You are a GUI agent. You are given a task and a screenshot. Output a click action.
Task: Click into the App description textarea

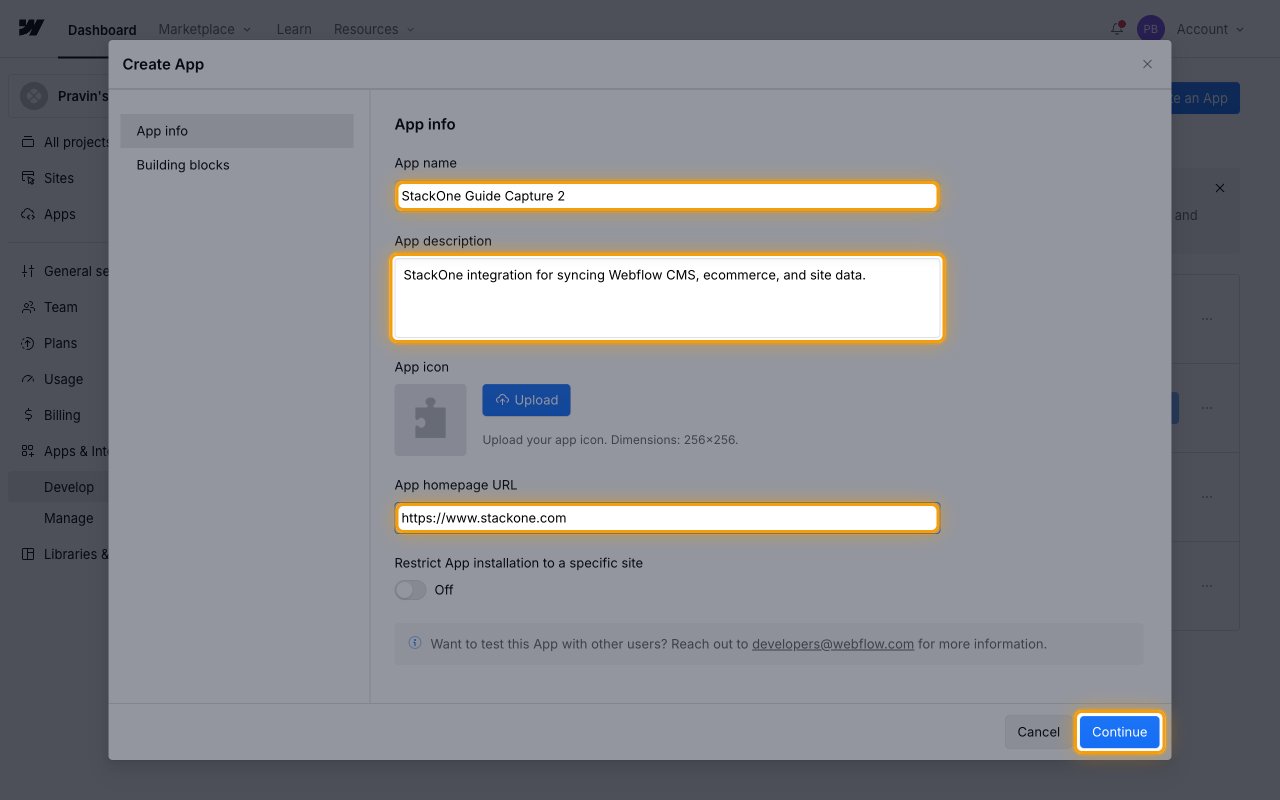point(667,298)
